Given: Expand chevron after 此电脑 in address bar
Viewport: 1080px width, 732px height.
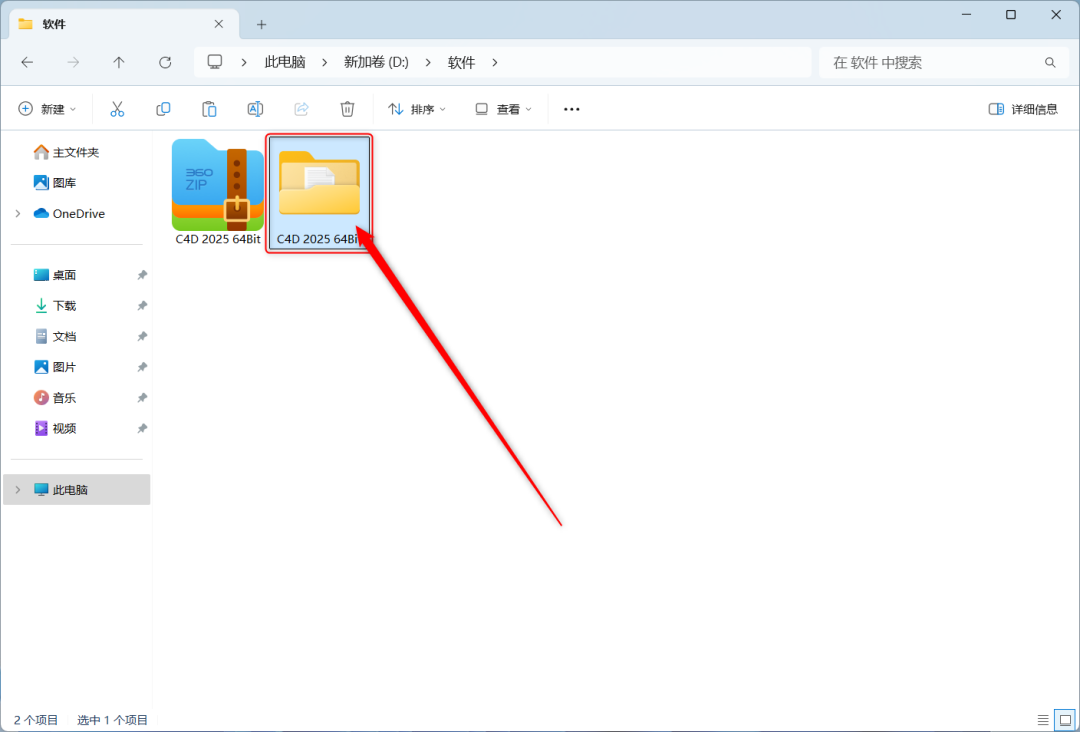Looking at the screenshot, I should 324,63.
